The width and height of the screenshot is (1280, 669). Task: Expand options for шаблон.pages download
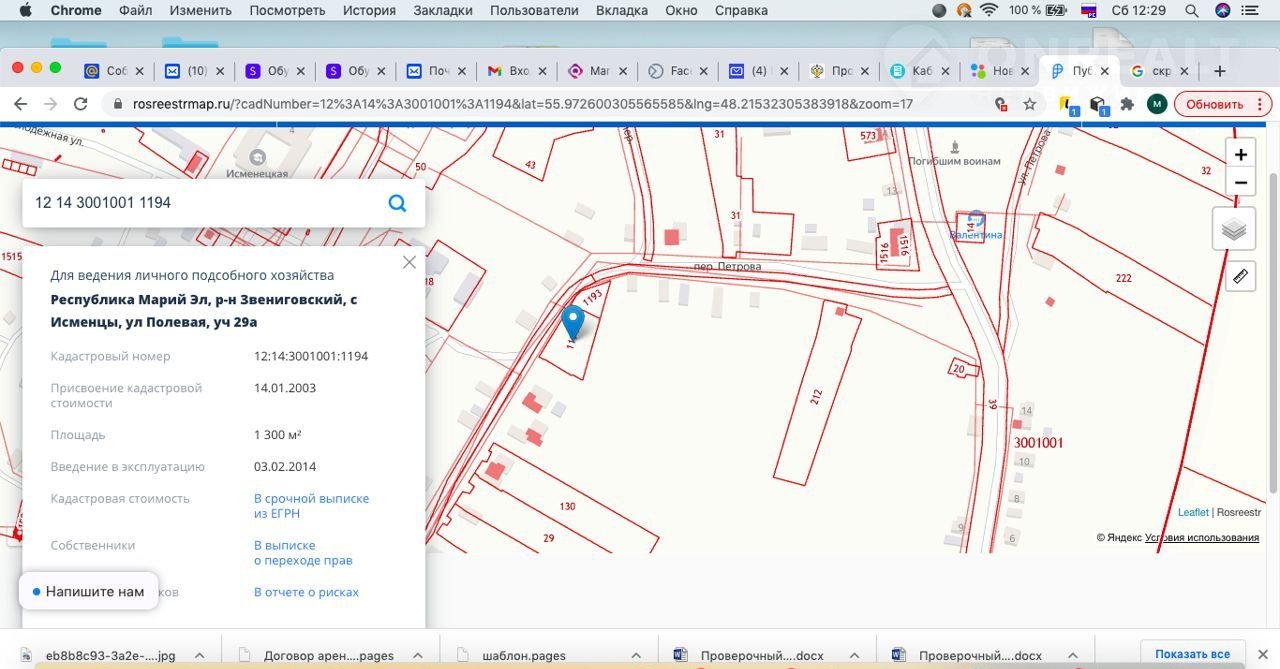point(635,656)
